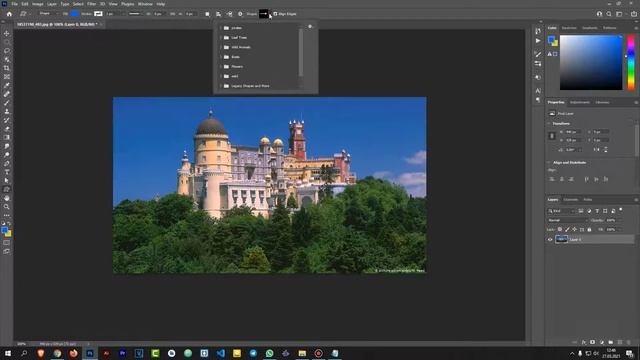Expand the Leaf Trees shape folder
The image size is (640, 360).
[221, 38]
